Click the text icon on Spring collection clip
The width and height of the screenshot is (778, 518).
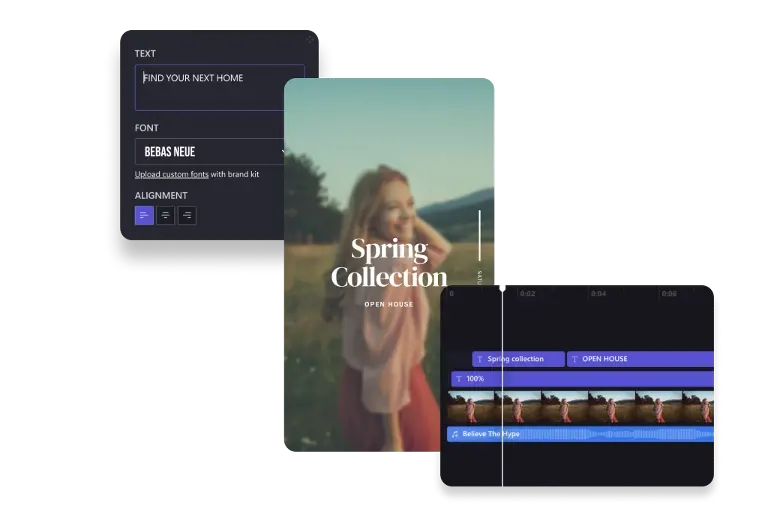[x=479, y=359]
